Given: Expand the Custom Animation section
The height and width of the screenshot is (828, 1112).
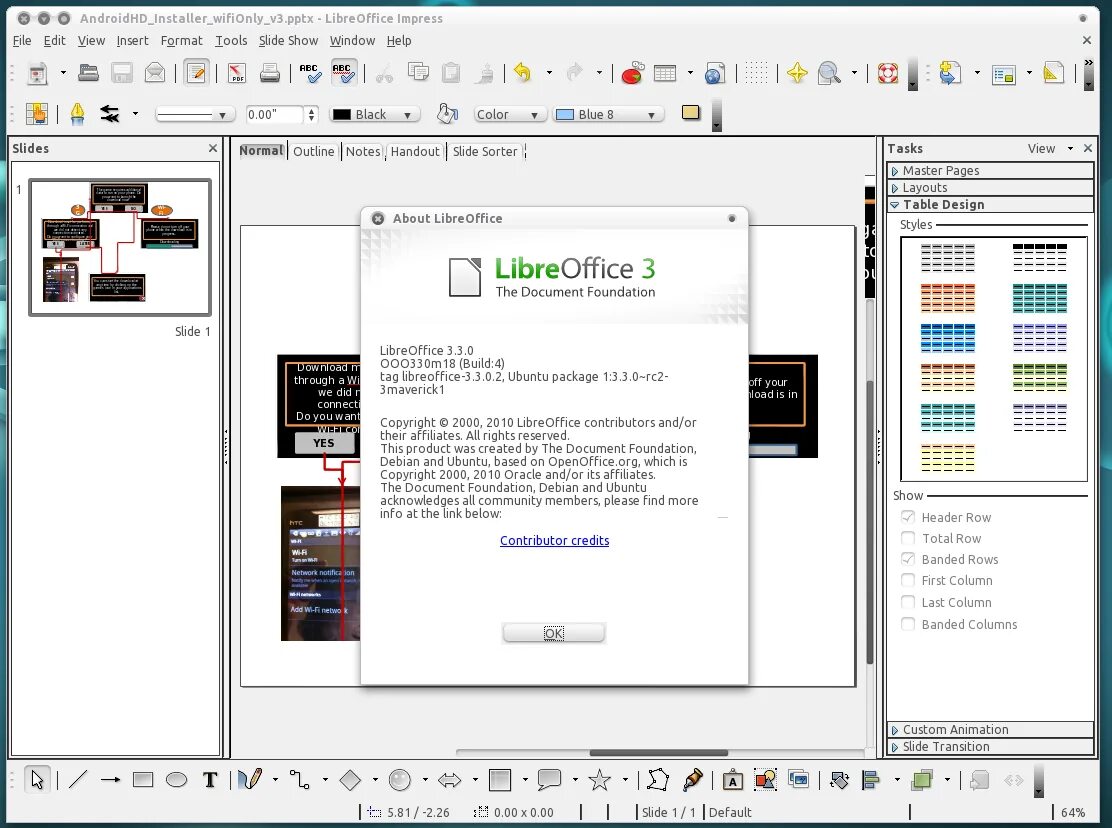Looking at the screenshot, I should click(x=990, y=729).
